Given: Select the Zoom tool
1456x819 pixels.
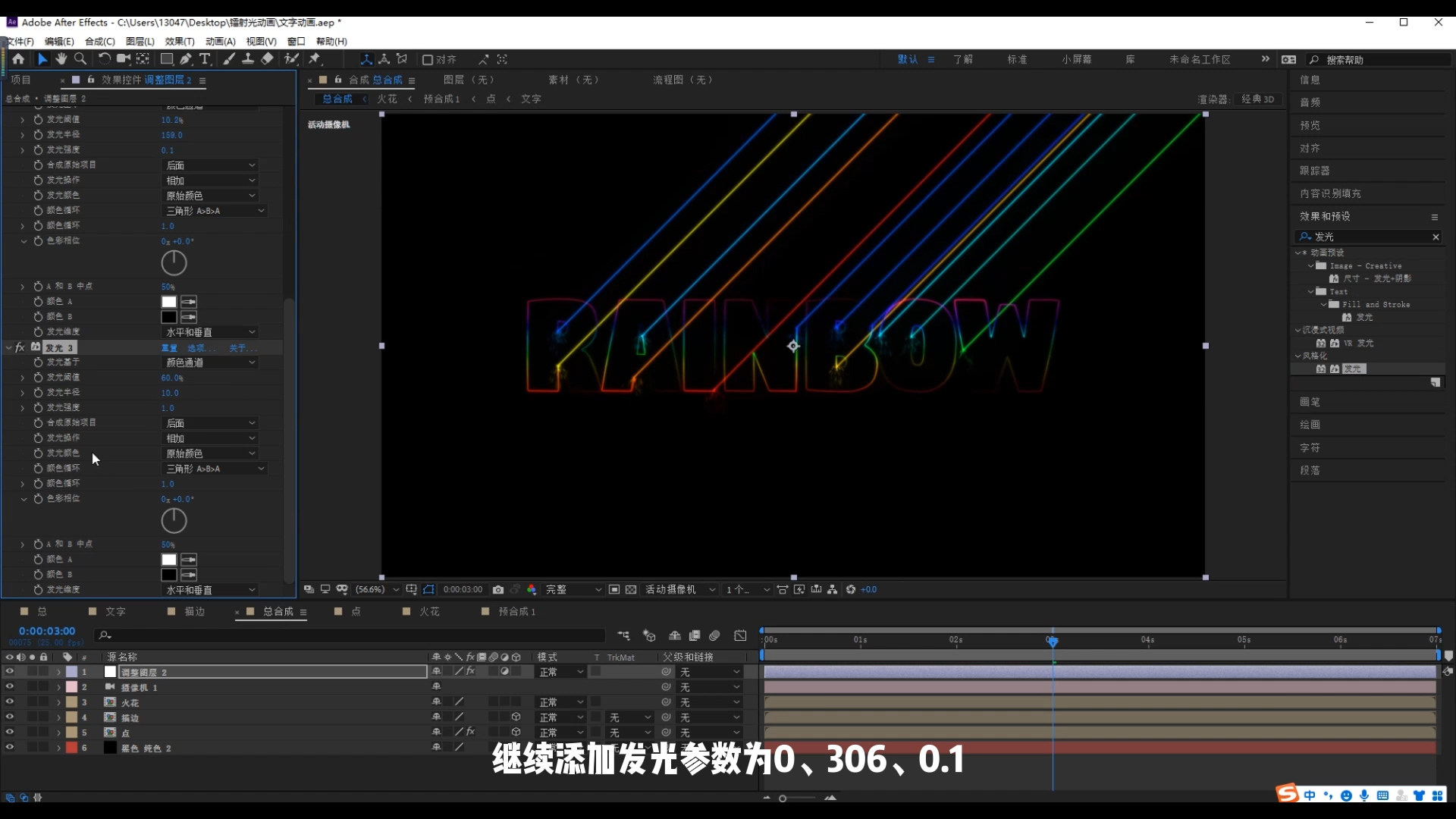Looking at the screenshot, I should [80, 59].
